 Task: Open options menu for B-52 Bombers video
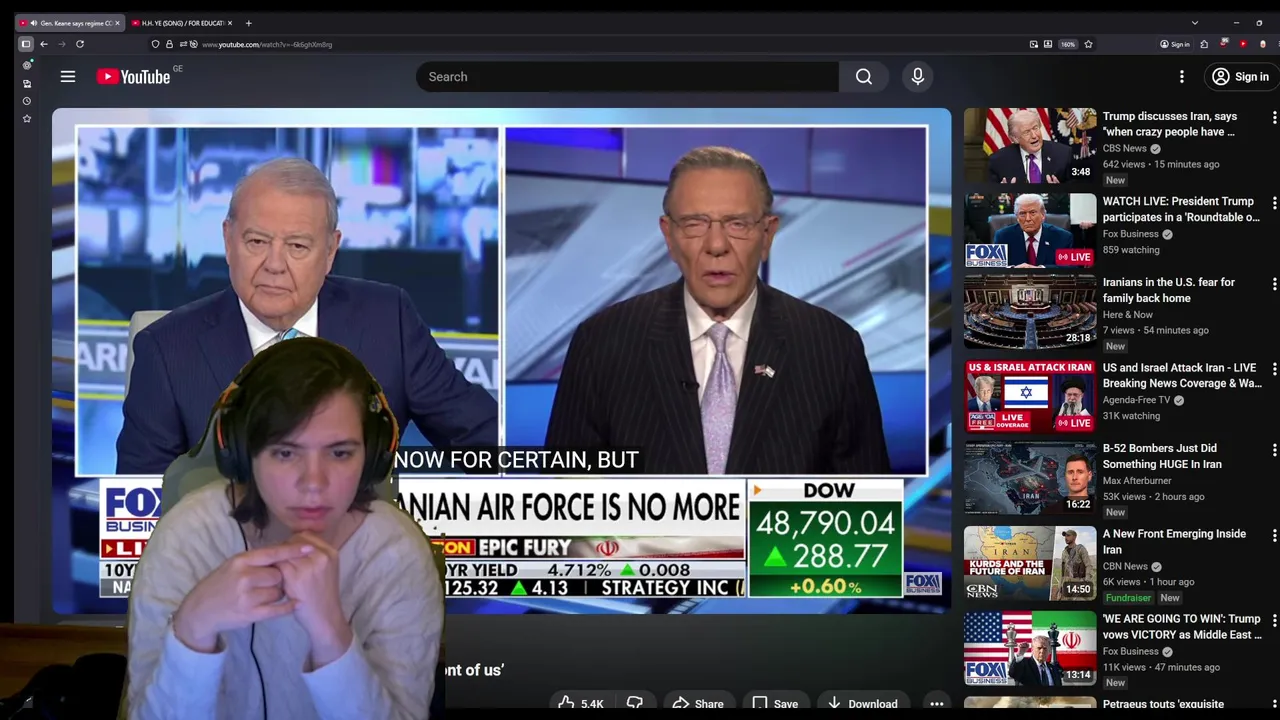coord(1274,450)
